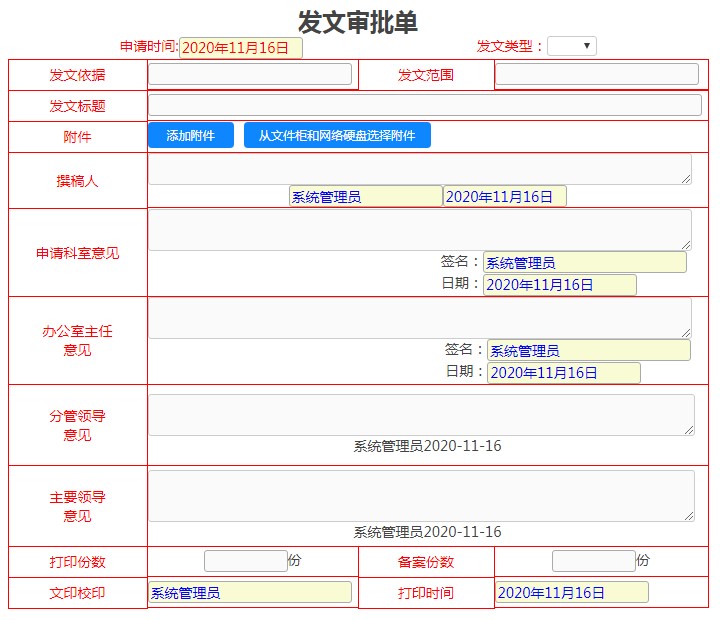
Task: Click the 主要领导意见 text area
Action: 421,496
